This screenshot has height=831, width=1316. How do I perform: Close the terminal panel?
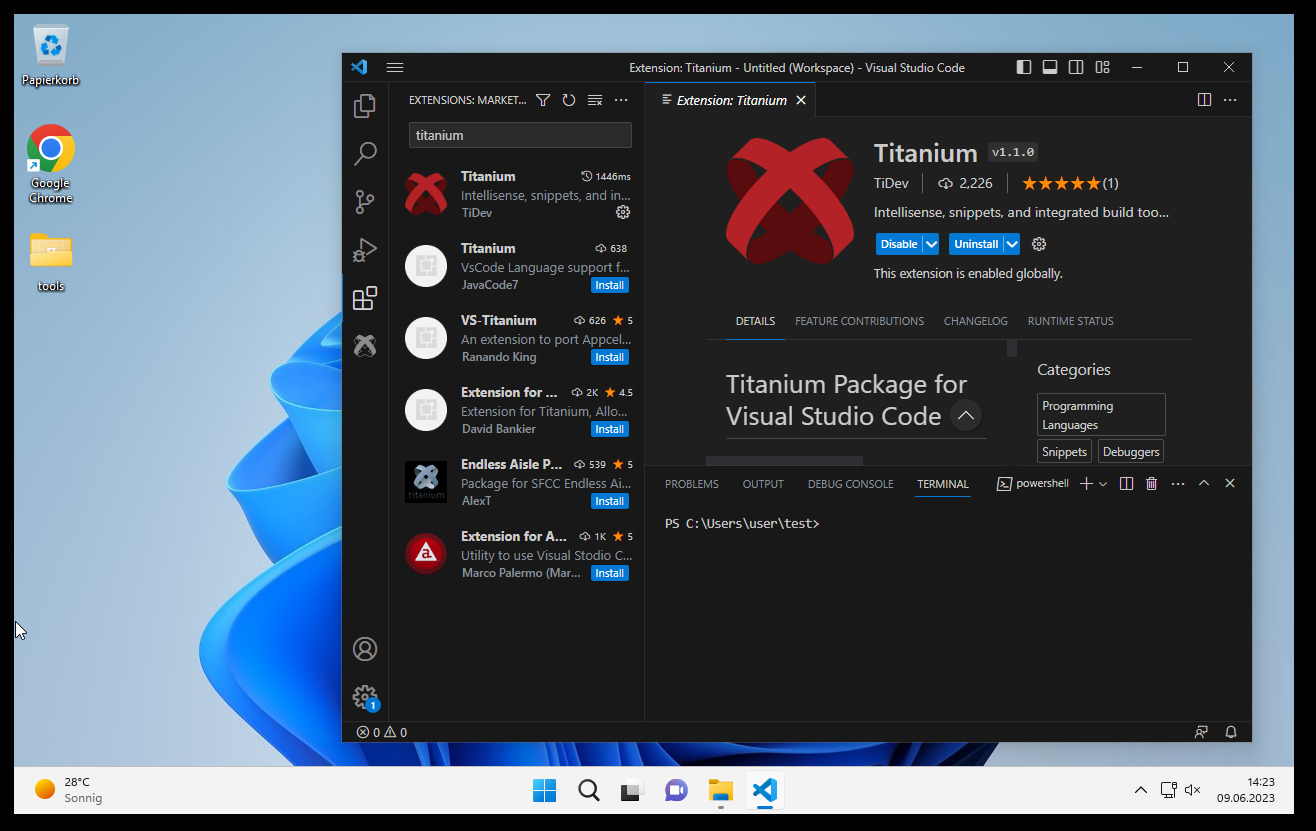(x=1230, y=483)
